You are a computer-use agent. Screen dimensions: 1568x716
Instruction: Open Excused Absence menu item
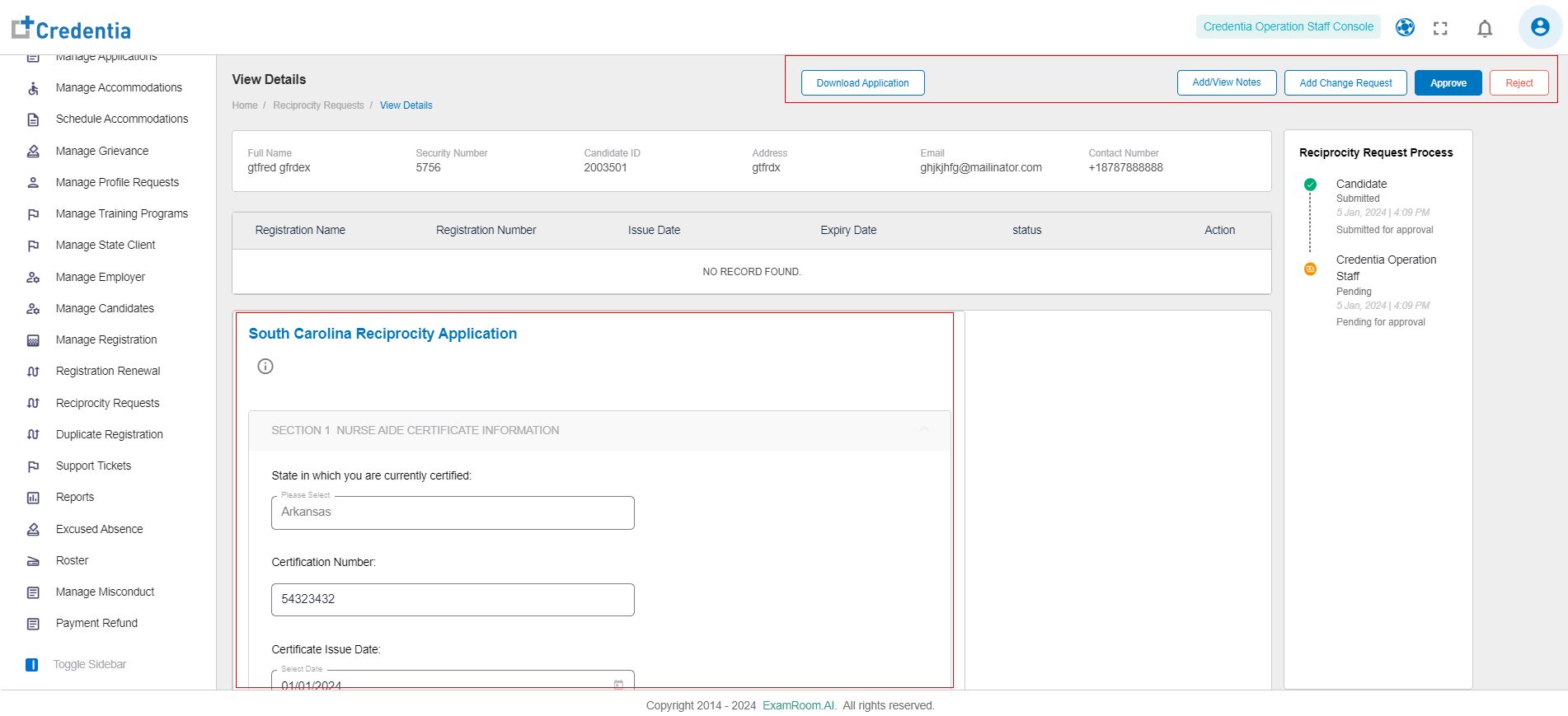pos(100,530)
